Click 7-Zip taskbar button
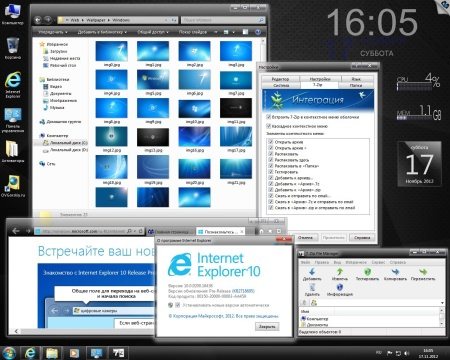450x360 pixels. click(x=118, y=353)
